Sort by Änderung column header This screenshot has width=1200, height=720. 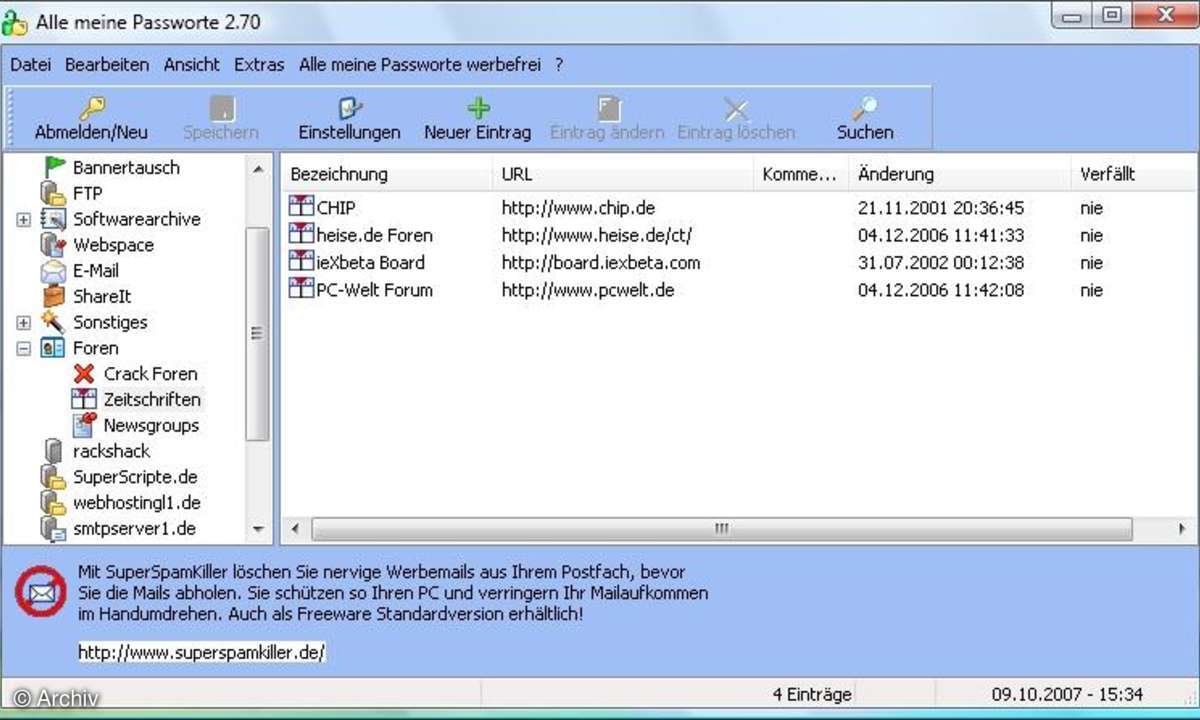click(x=960, y=174)
